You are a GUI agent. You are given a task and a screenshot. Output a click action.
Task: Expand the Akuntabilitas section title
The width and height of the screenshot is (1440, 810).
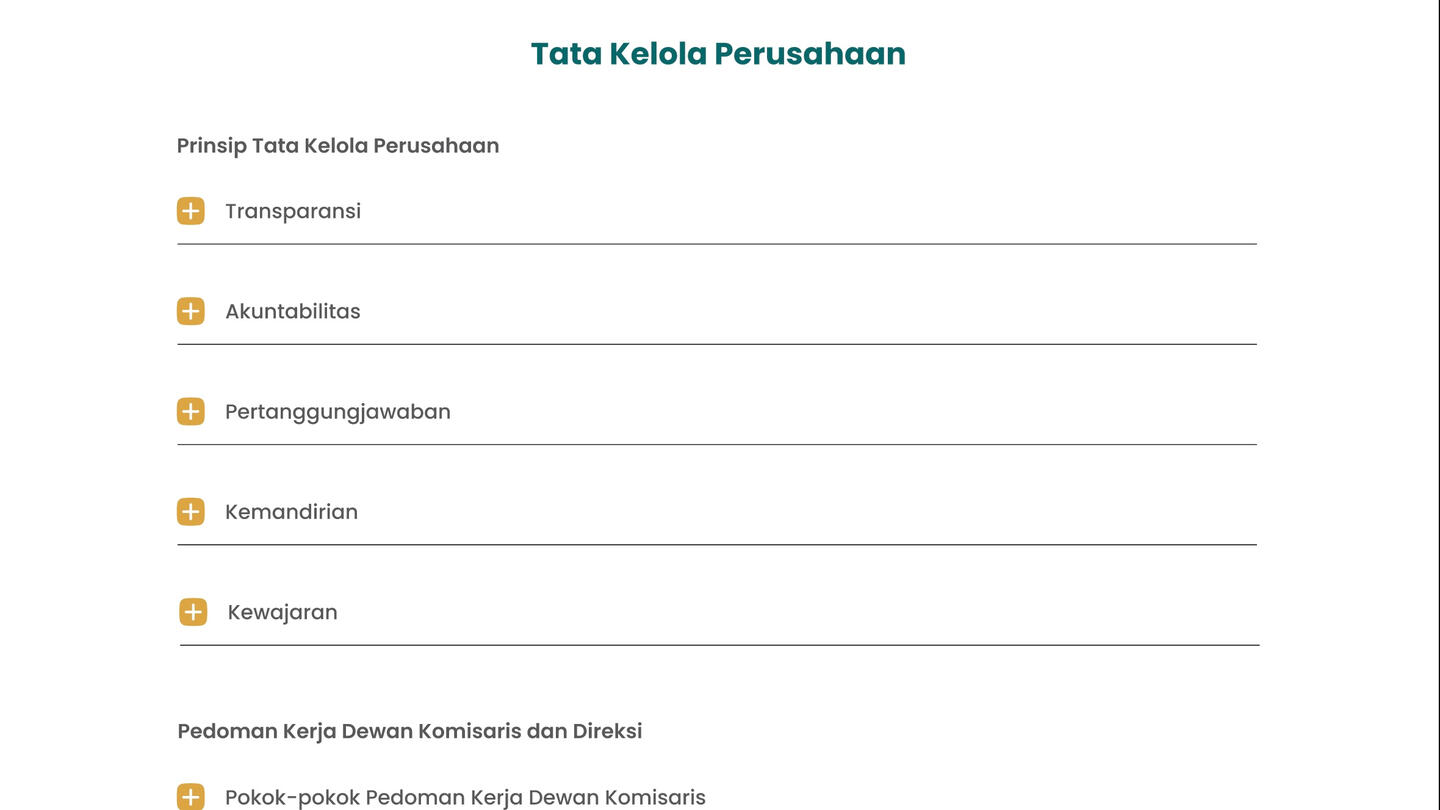click(x=293, y=311)
